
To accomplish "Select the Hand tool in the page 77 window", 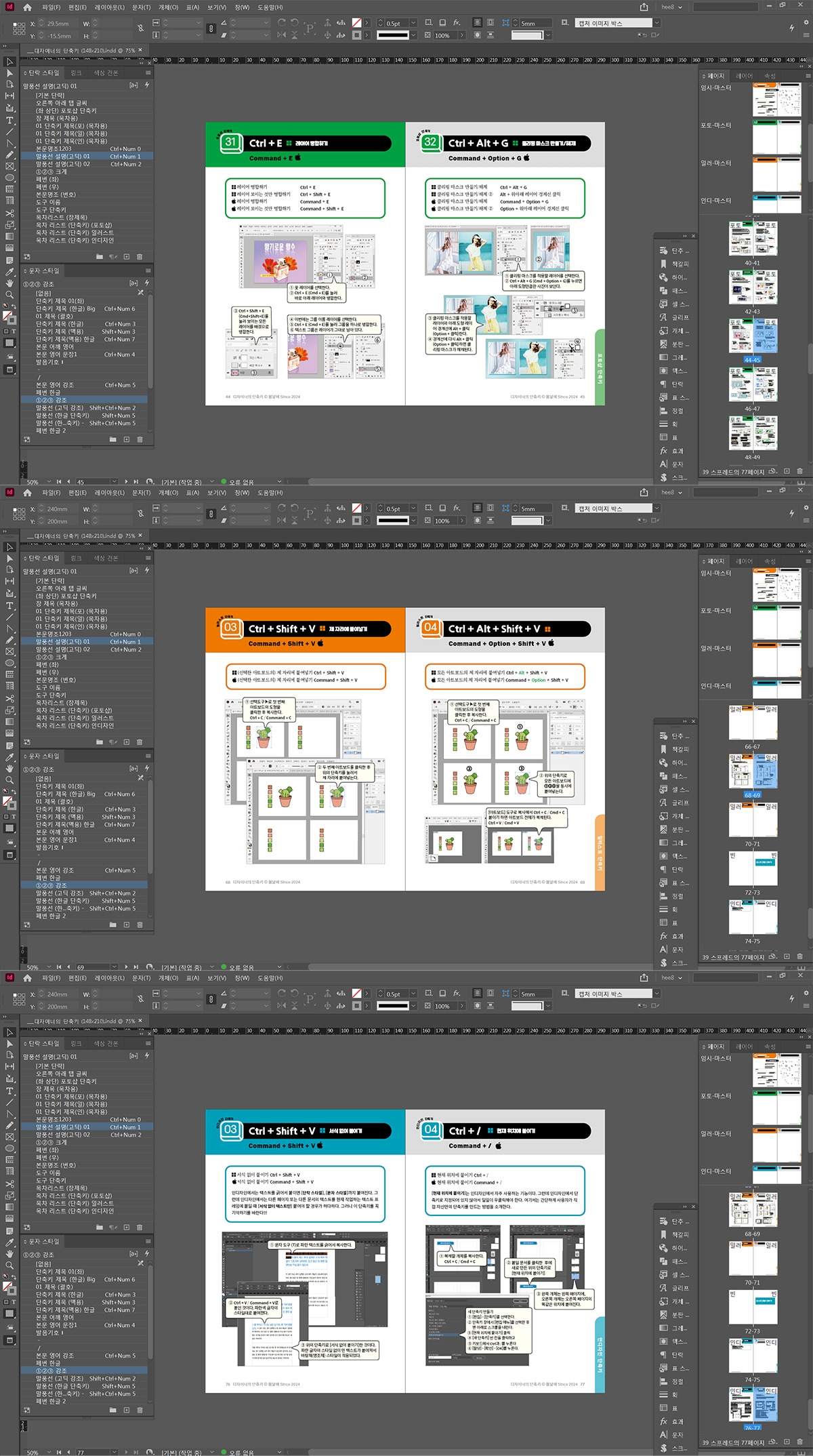I will 9,1254.
